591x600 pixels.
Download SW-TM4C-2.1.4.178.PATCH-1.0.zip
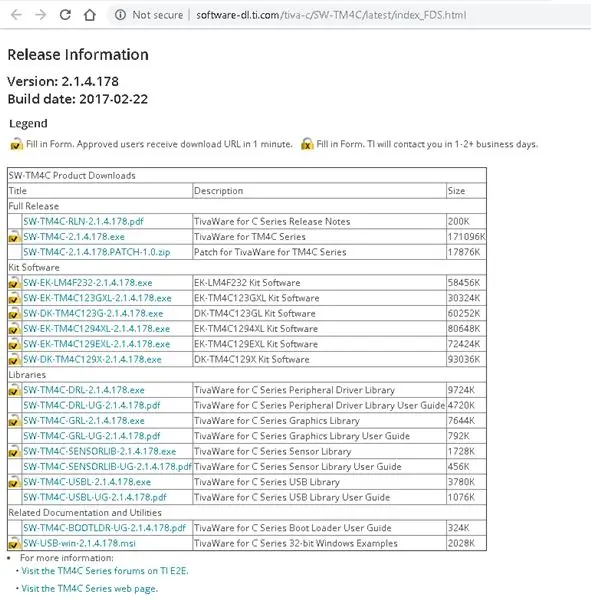(x=96, y=252)
